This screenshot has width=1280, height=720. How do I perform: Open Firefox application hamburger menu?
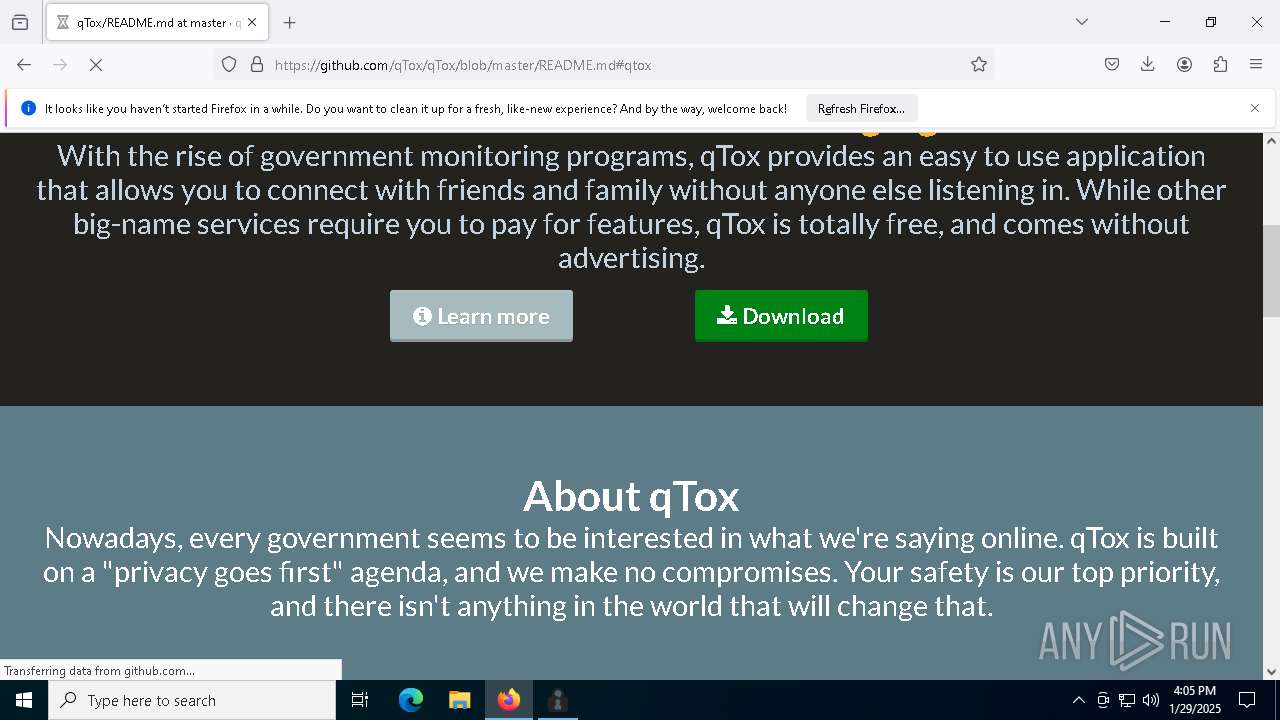[1256, 65]
